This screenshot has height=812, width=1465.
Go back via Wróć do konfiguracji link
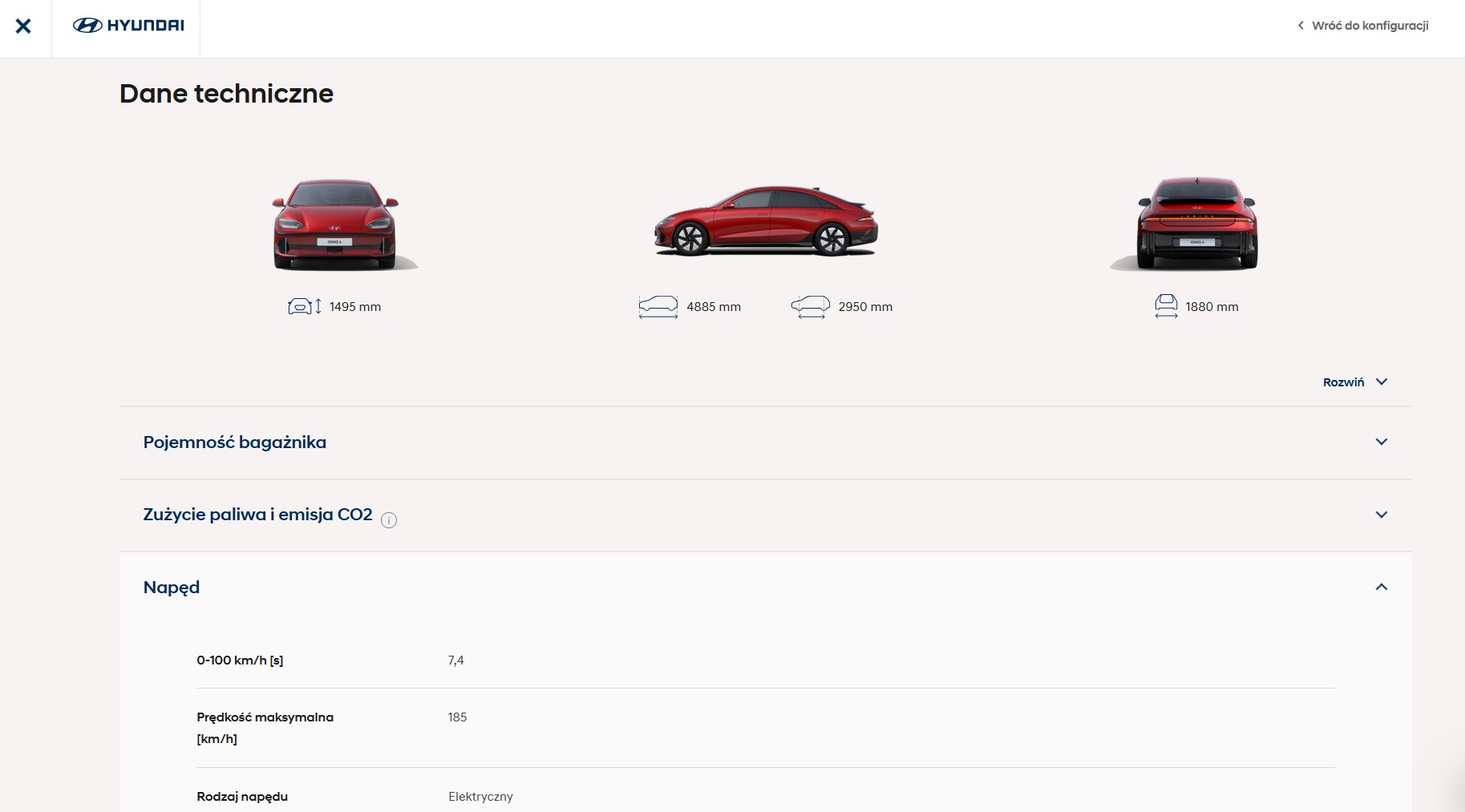[1370, 26]
